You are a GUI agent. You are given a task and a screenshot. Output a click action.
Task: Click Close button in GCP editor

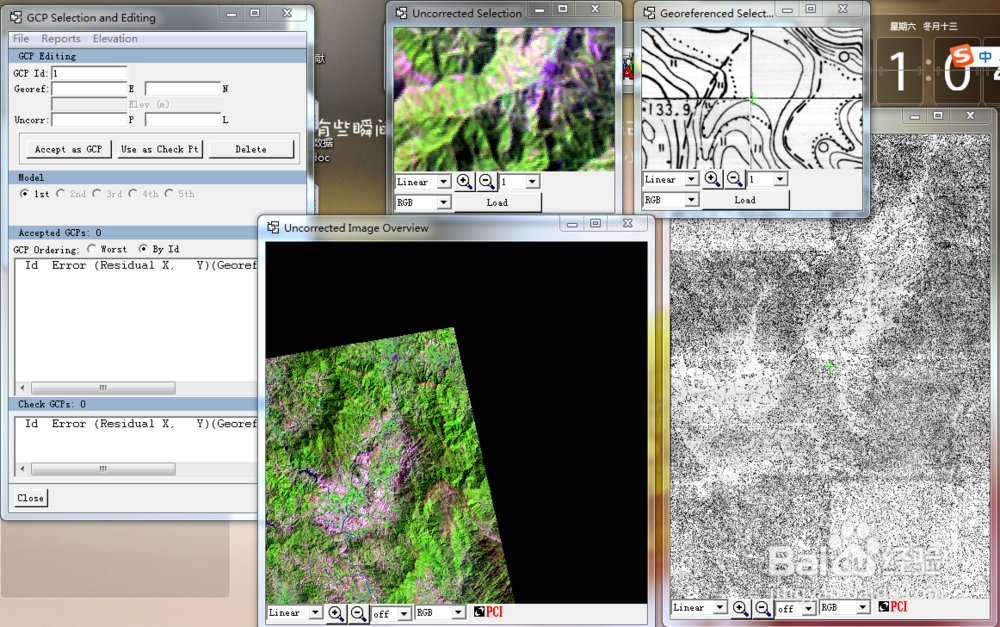click(31, 498)
